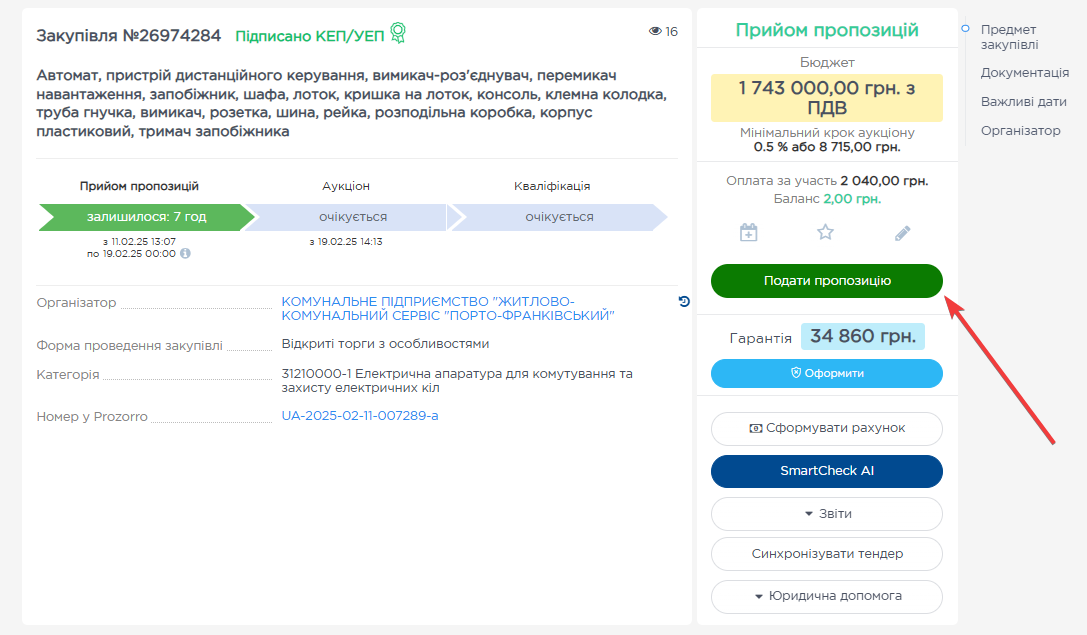
Task: Add tender to favorites with star icon
Action: (x=825, y=233)
